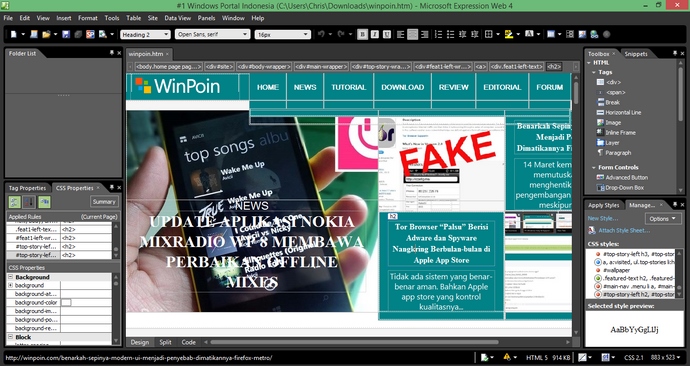Click the New Style link
The image size is (690, 366).
pos(602,218)
